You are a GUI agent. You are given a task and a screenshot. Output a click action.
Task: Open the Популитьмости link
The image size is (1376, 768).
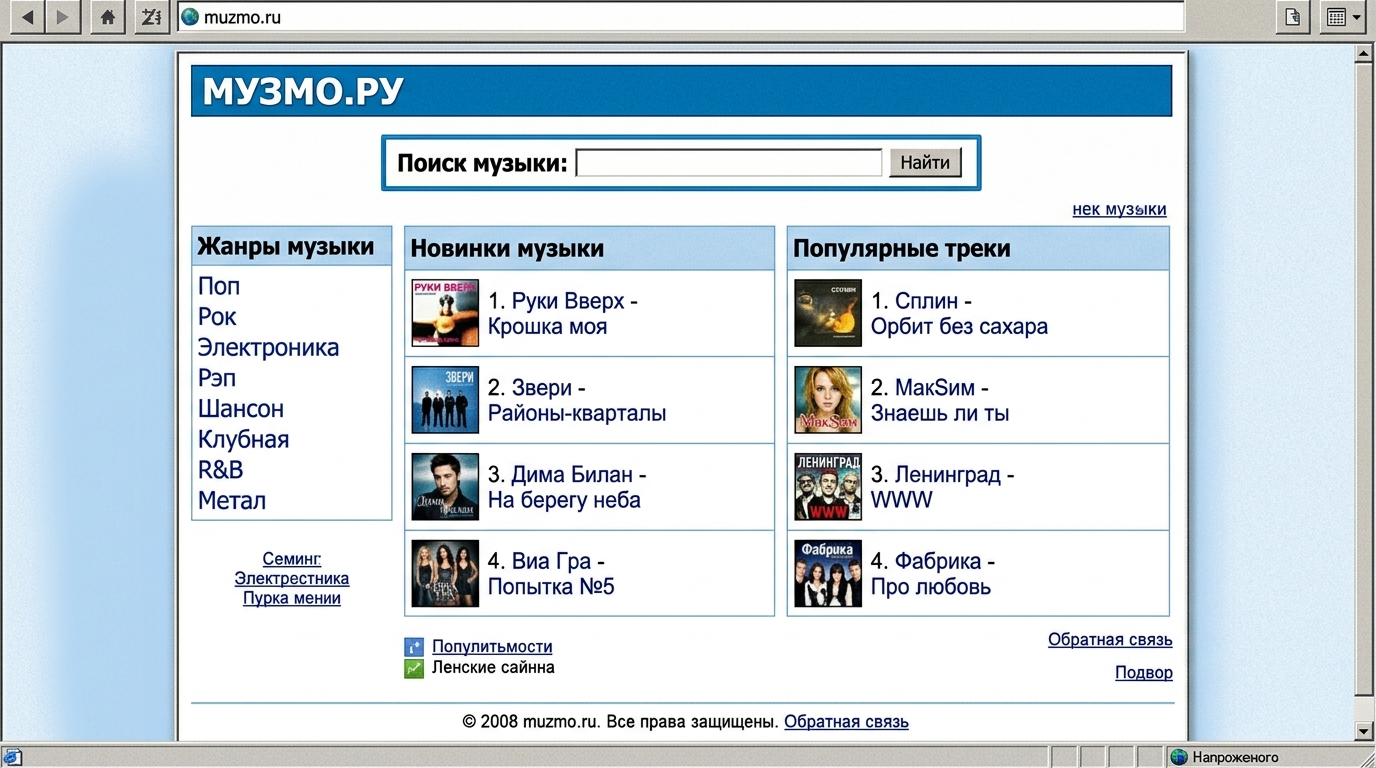[492, 647]
